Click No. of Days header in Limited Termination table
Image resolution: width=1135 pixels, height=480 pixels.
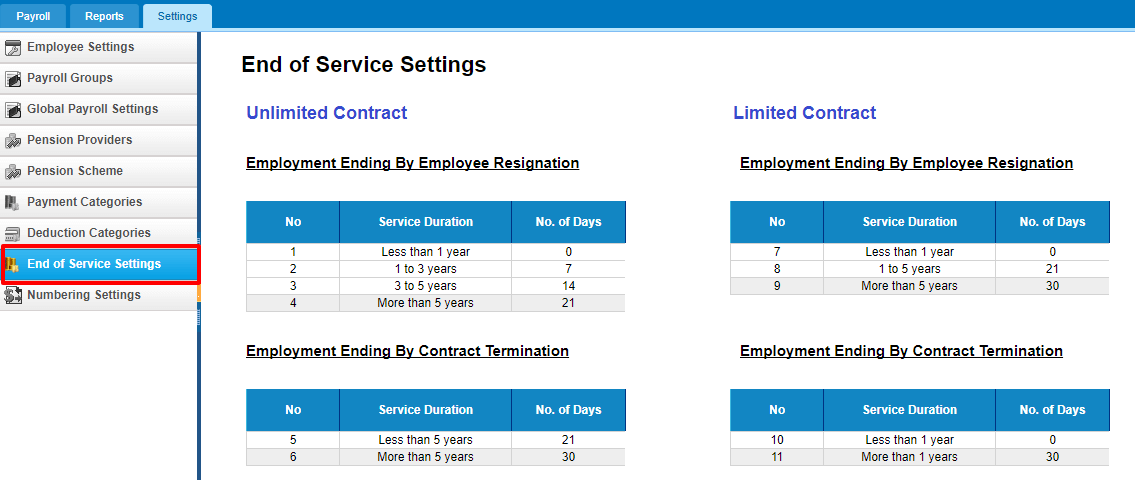point(1052,410)
